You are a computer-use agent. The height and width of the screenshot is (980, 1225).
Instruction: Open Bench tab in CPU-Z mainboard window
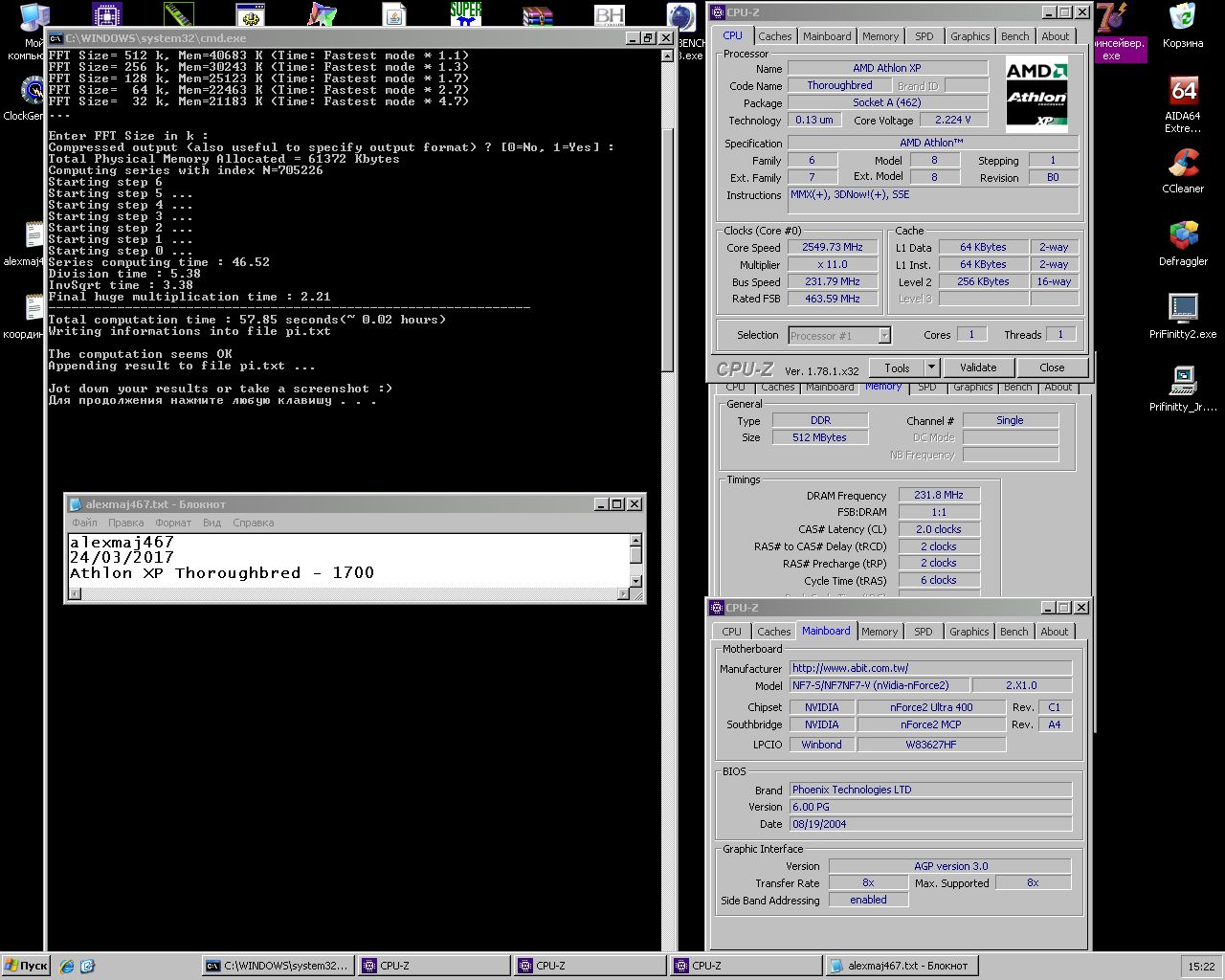[x=1014, y=632]
